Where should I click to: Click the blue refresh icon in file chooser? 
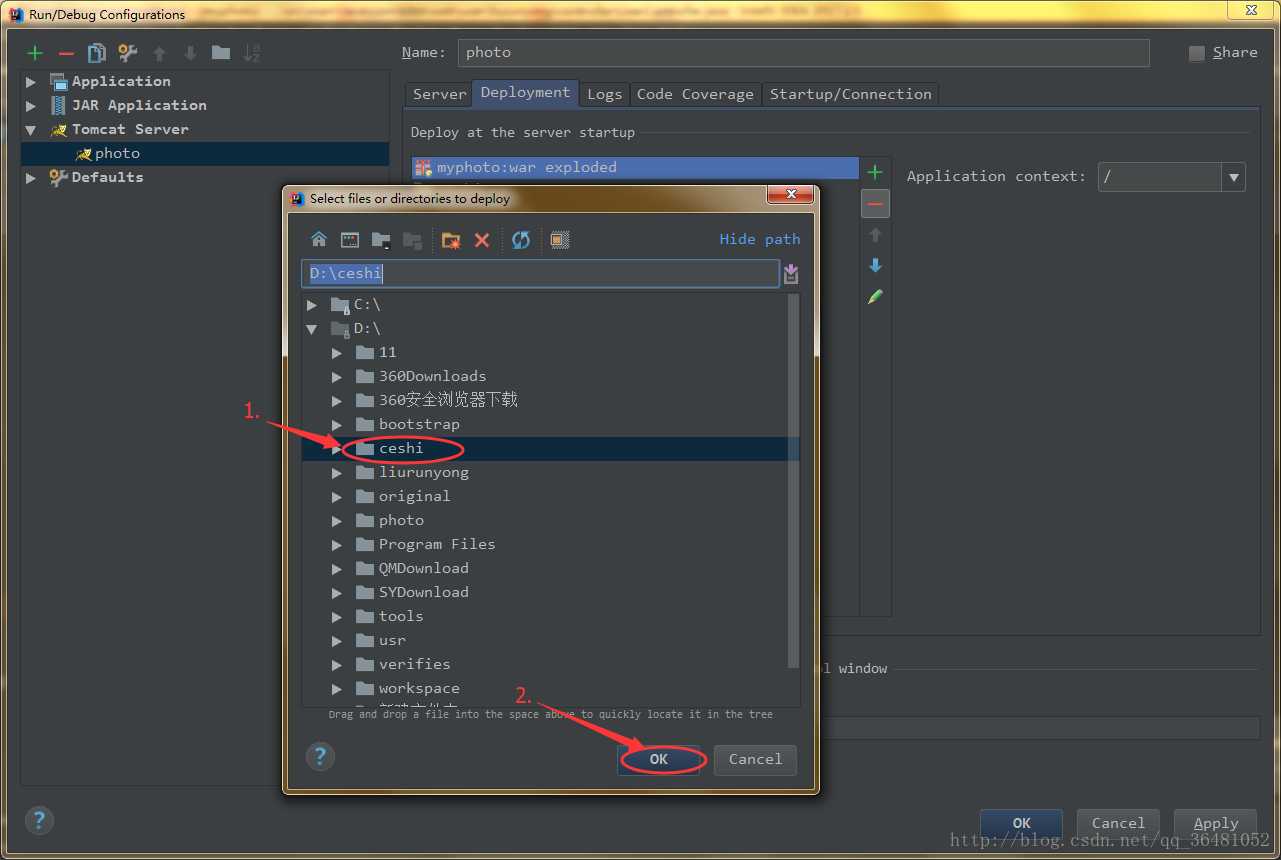tap(521, 240)
